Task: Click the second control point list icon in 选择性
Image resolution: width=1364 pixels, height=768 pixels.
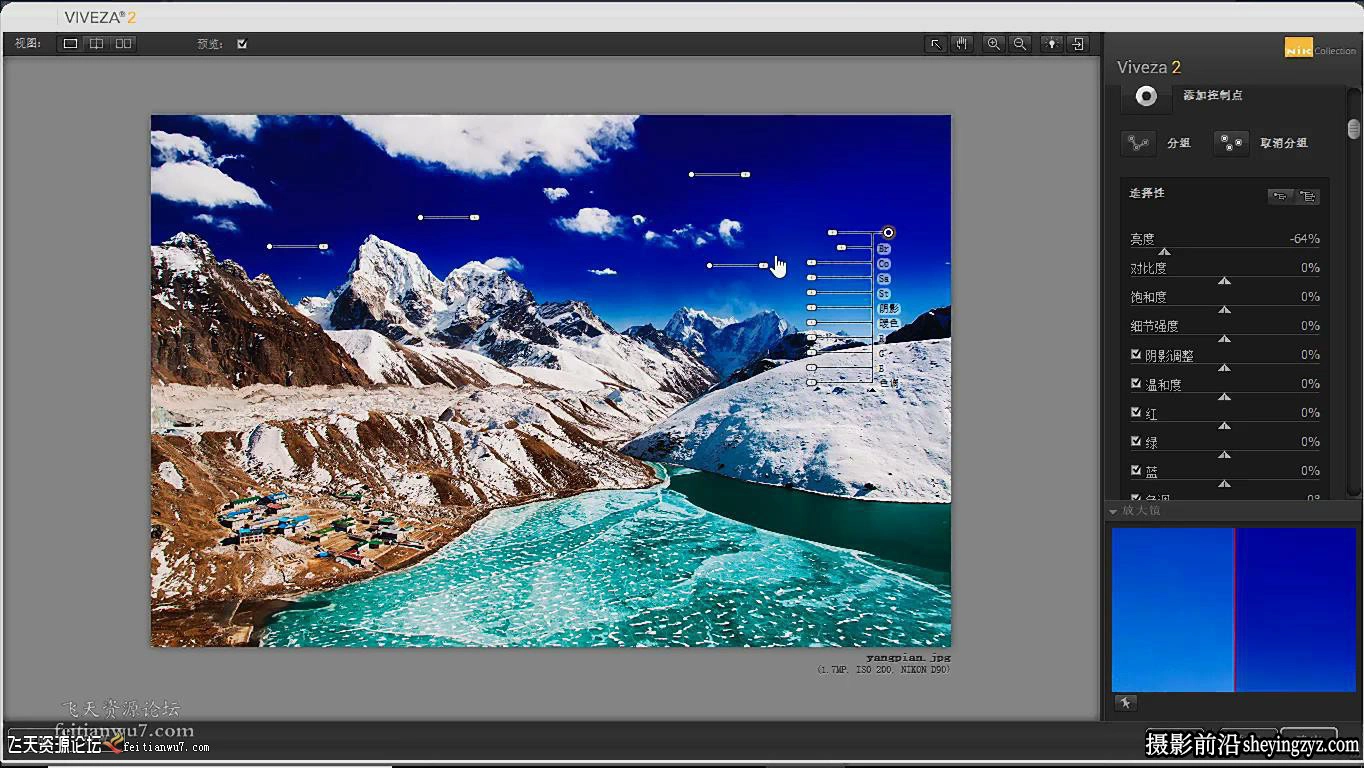Action: click(x=1308, y=197)
